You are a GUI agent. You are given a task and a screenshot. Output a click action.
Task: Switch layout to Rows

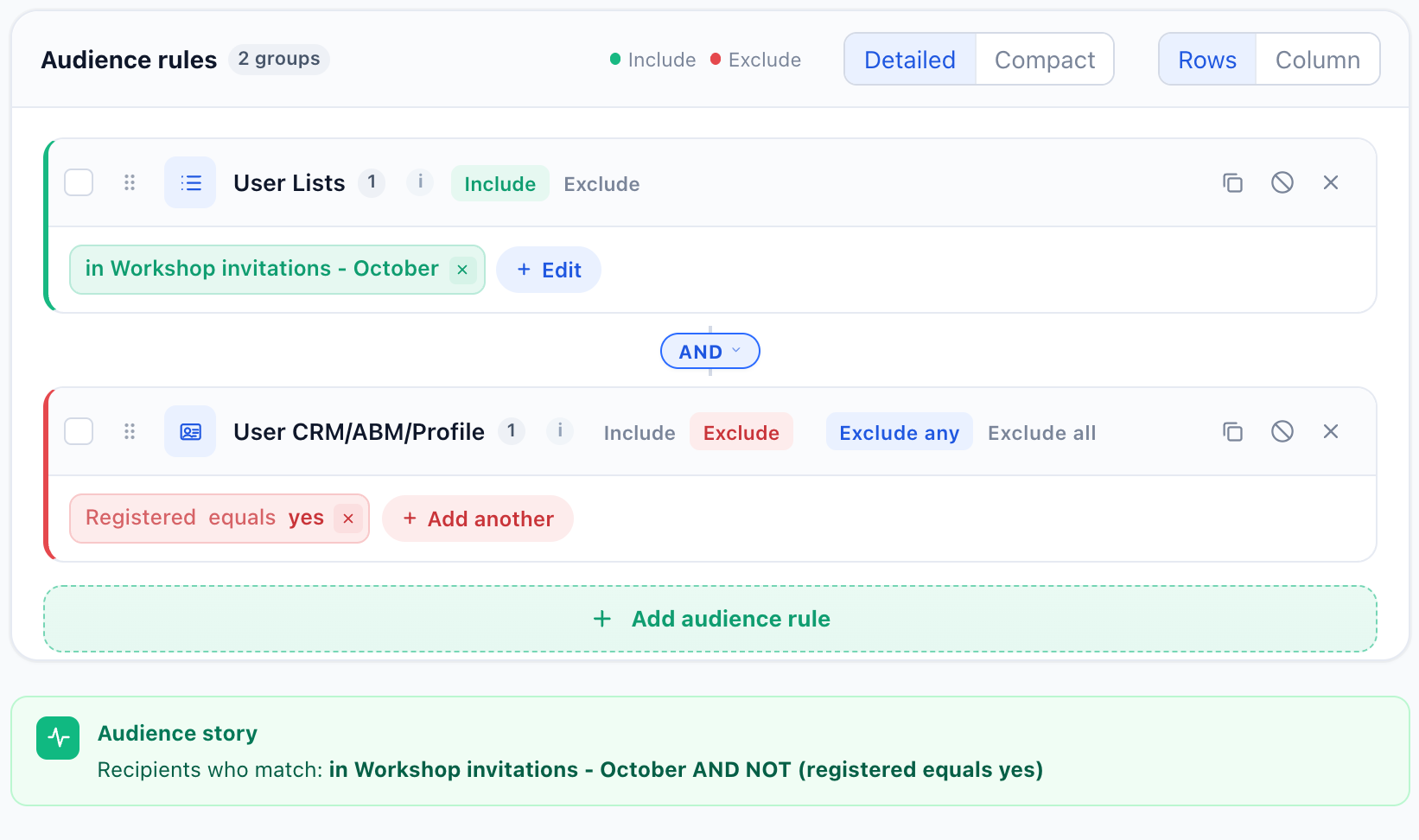[x=1207, y=60]
